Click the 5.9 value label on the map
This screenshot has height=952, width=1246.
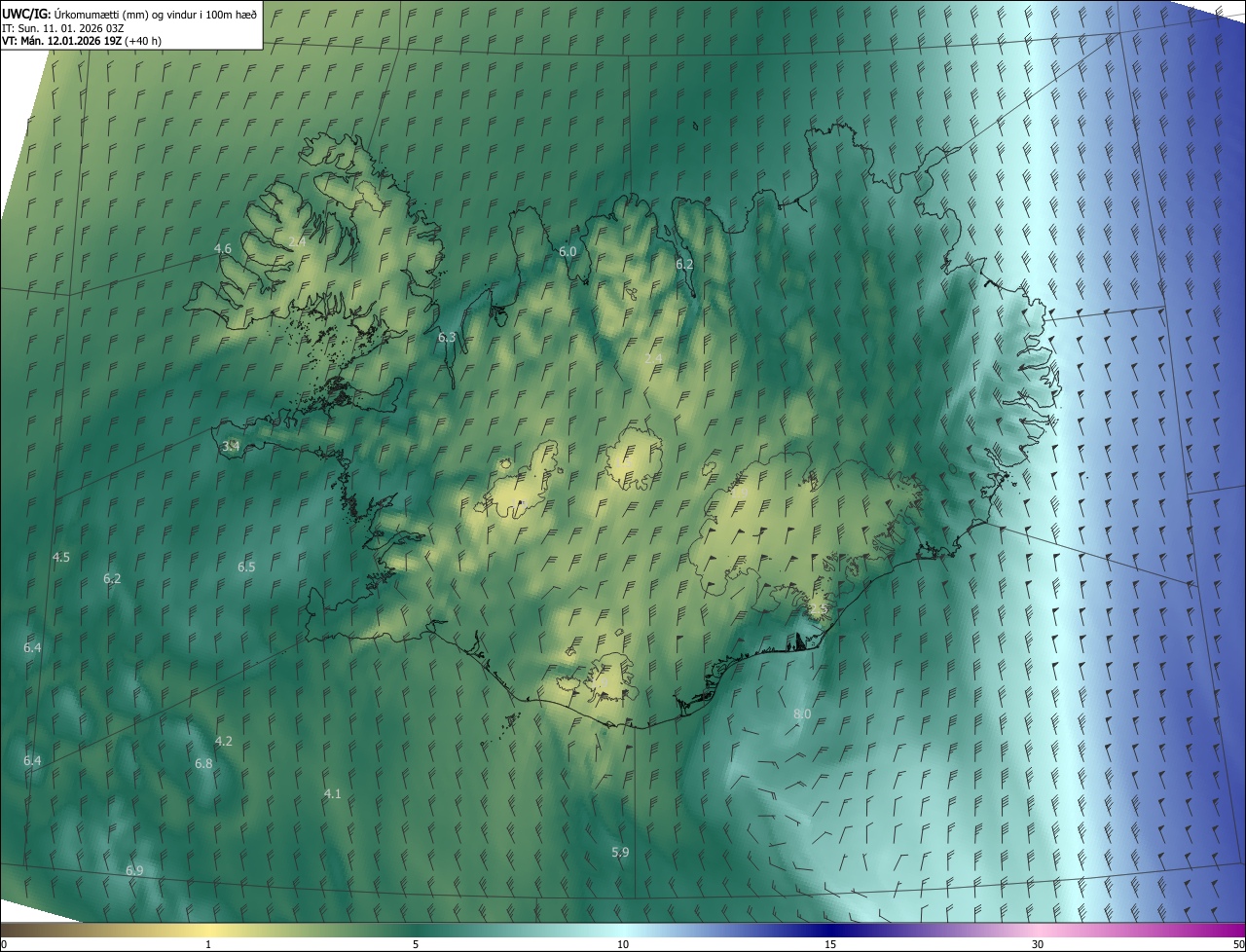point(620,852)
